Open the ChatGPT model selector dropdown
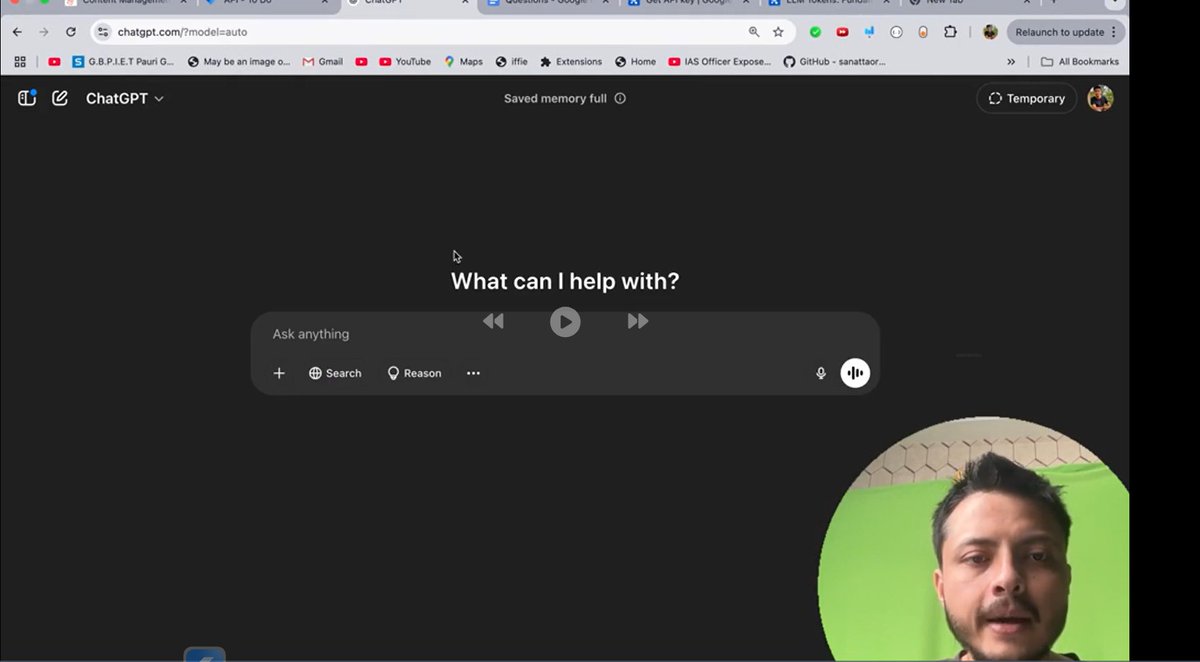1200x662 pixels. (125, 98)
